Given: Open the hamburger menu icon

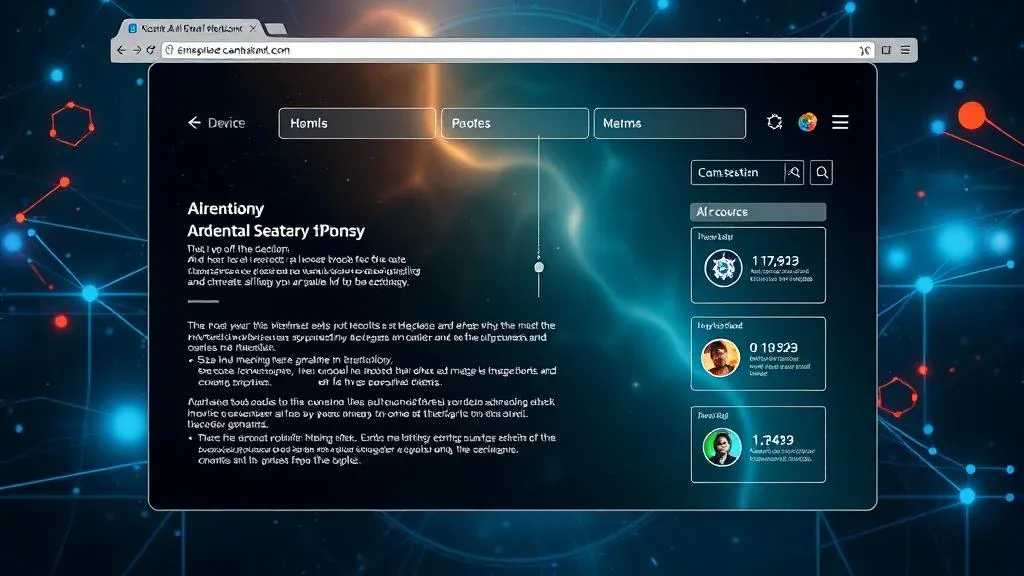Looking at the screenshot, I should [x=840, y=122].
